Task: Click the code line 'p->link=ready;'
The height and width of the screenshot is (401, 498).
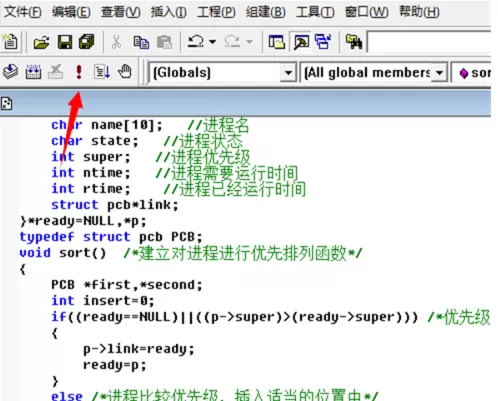Action: [x=138, y=349]
